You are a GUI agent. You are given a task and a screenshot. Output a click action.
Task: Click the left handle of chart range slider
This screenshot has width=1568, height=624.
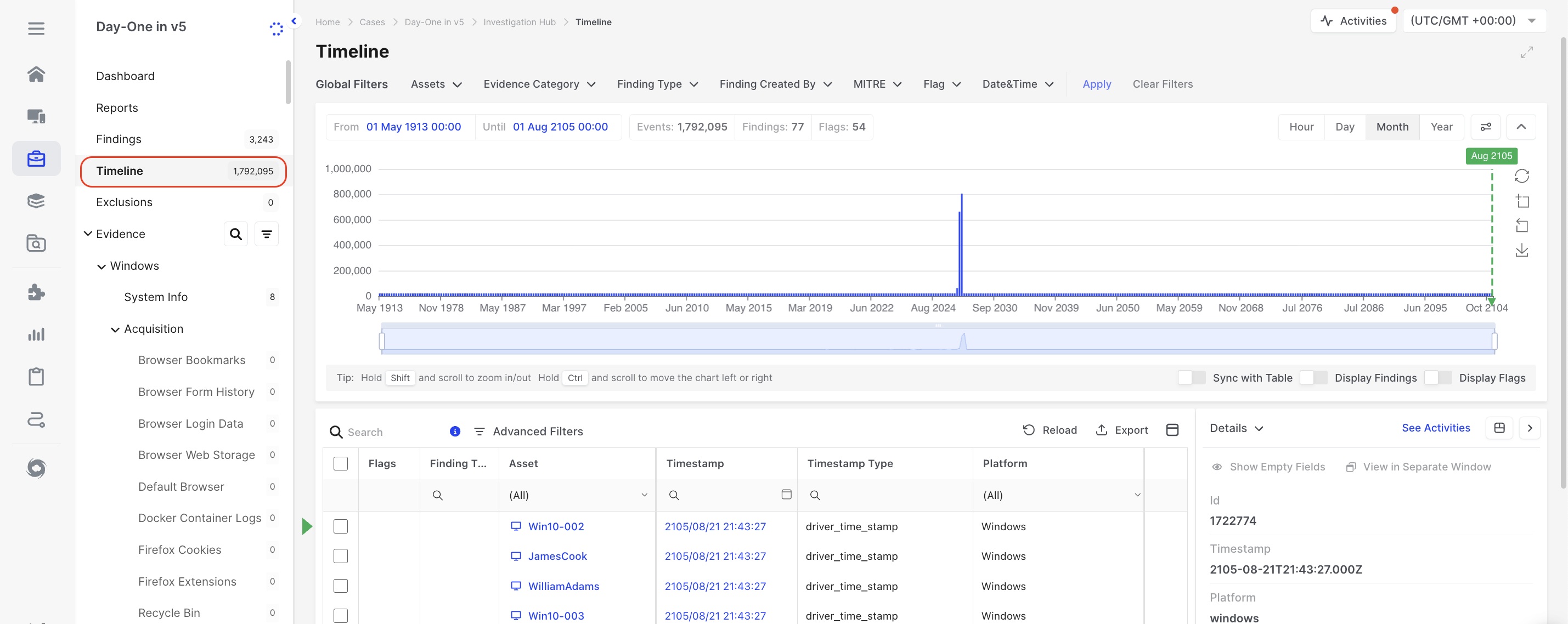pyautogui.click(x=382, y=341)
